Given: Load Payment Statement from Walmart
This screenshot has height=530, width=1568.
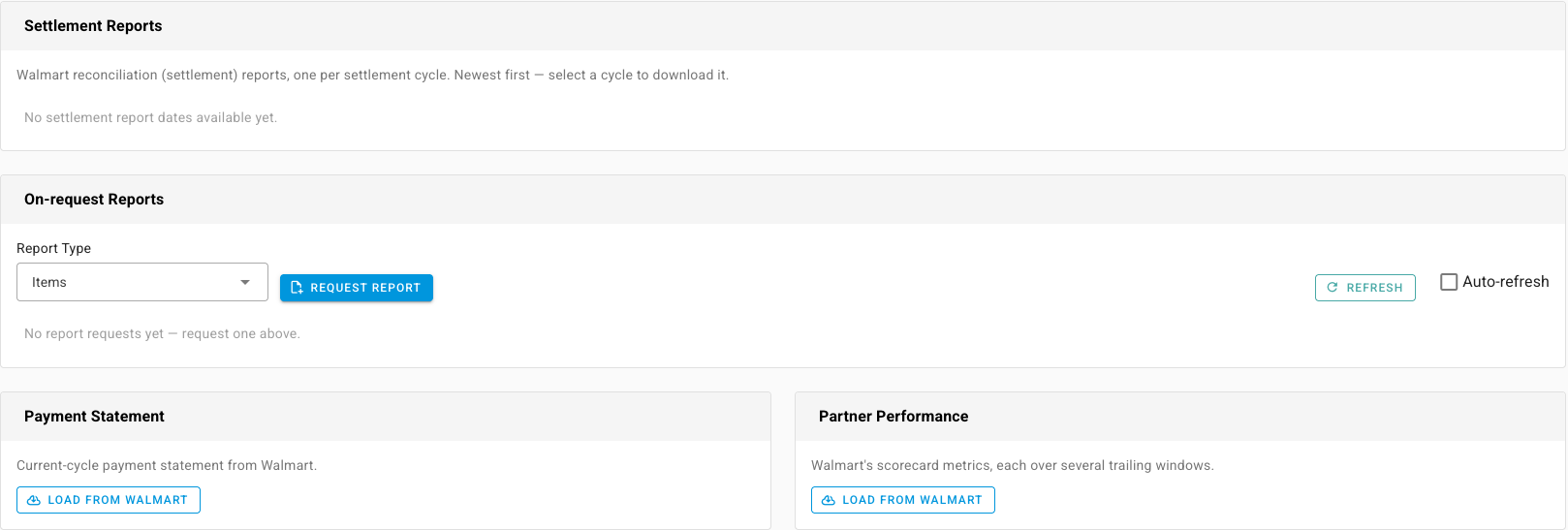Looking at the screenshot, I should coord(109,500).
